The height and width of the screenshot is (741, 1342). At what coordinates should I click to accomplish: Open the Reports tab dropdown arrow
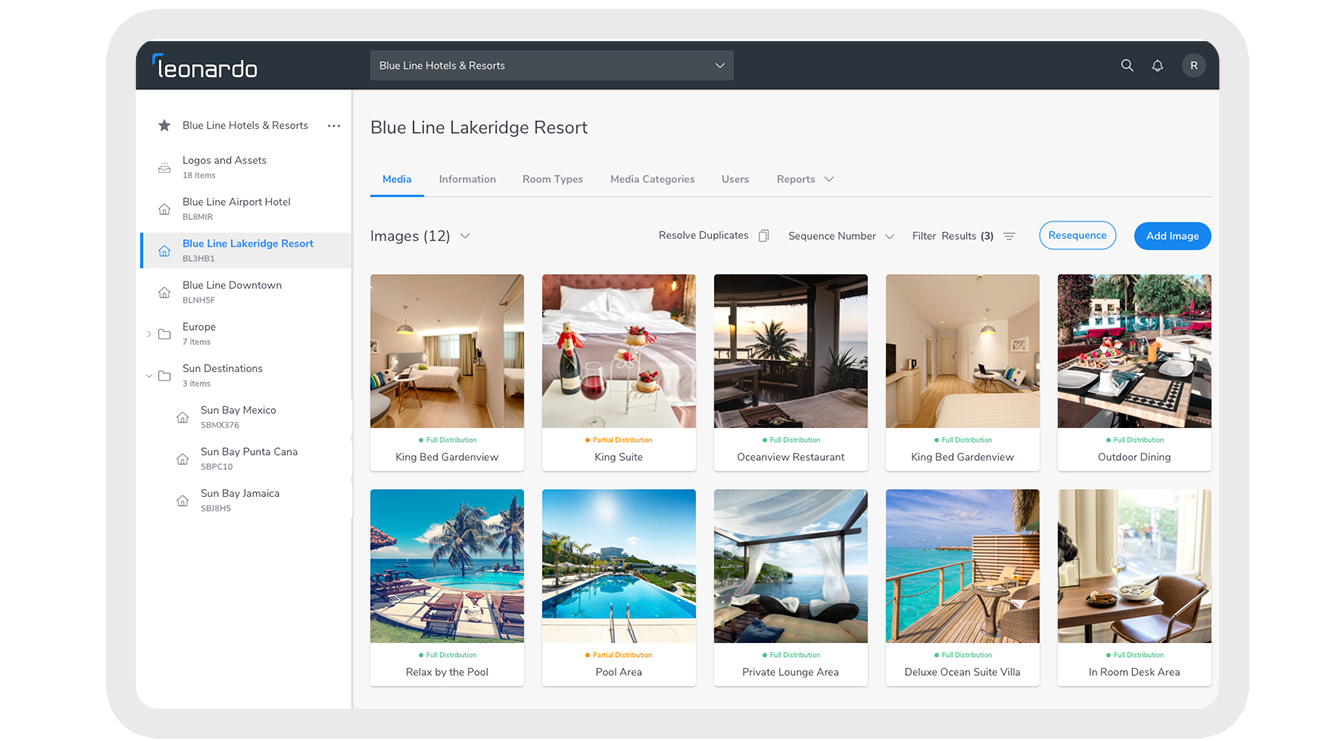pos(828,180)
